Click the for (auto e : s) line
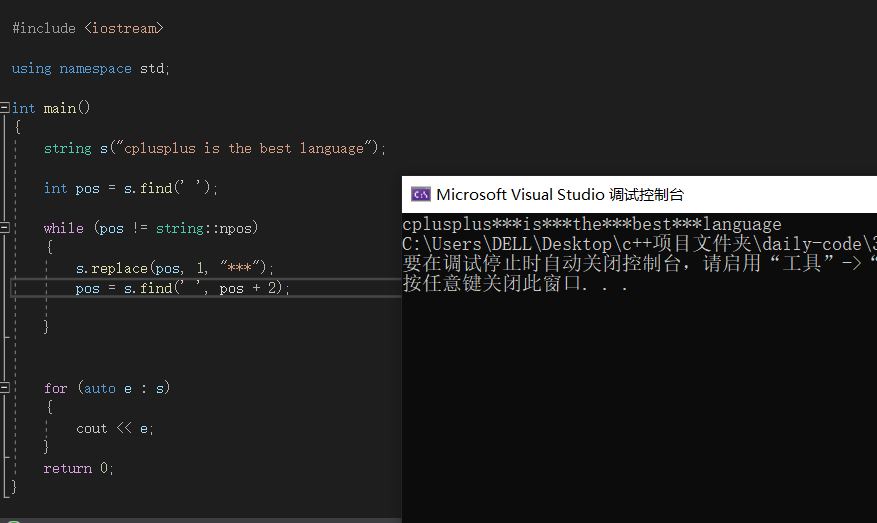This screenshot has width=877, height=523. (107, 388)
